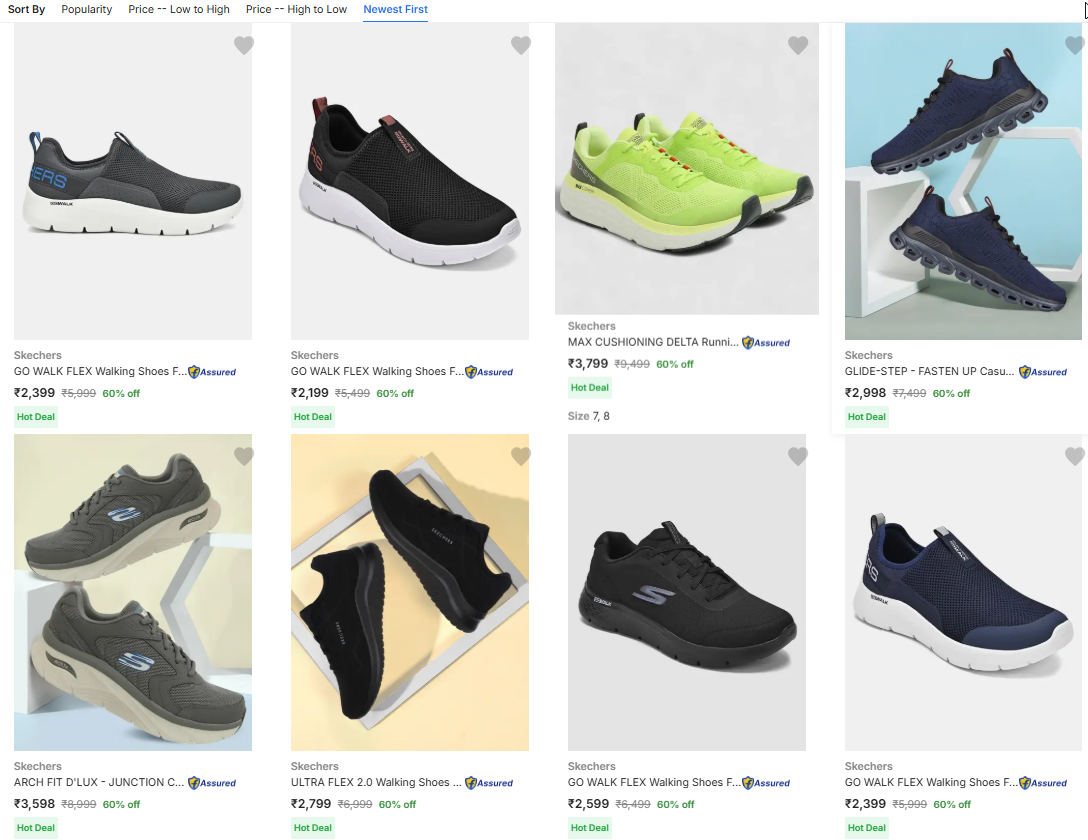Image resolution: width=1088 pixels, height=840 pixels.
Task: Select the Newest First sort option
Action: coord(395,9)
